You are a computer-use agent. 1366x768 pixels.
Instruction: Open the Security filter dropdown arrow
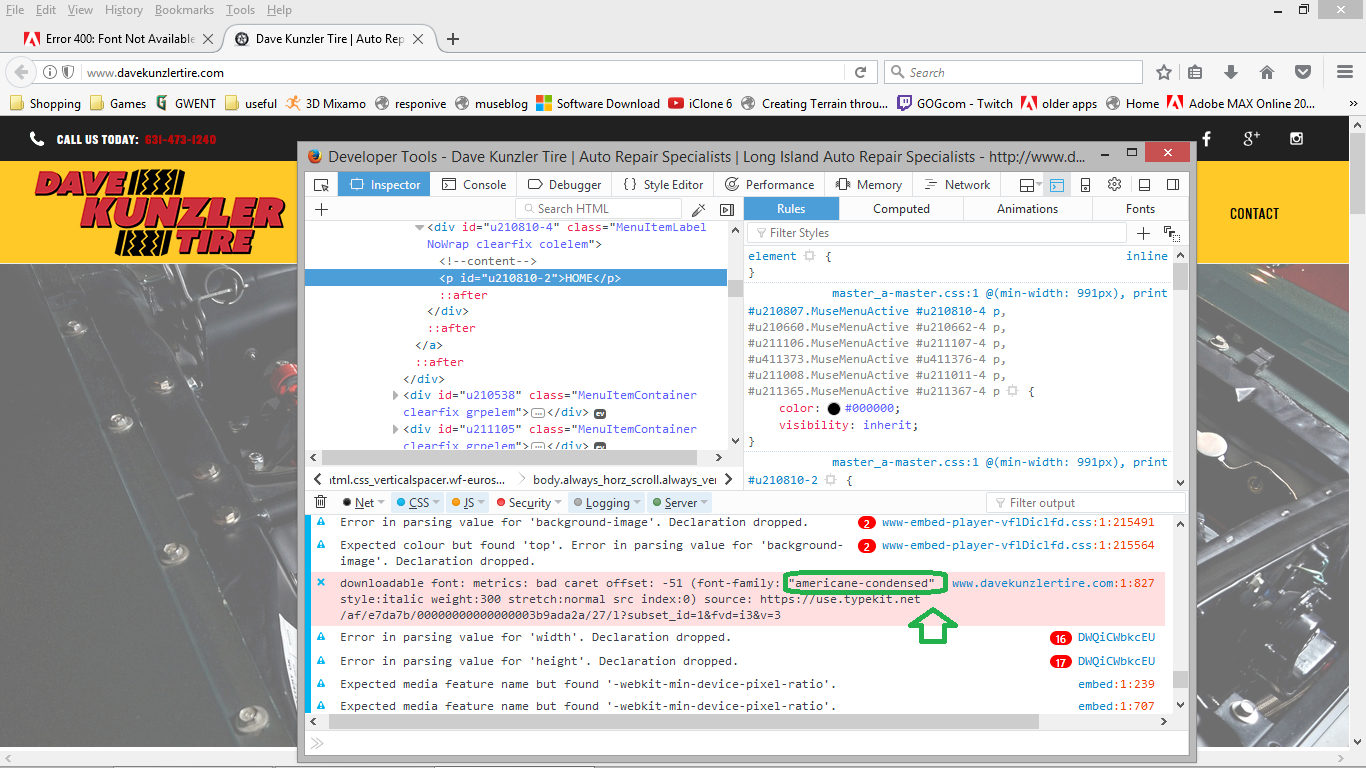(560, 503)
